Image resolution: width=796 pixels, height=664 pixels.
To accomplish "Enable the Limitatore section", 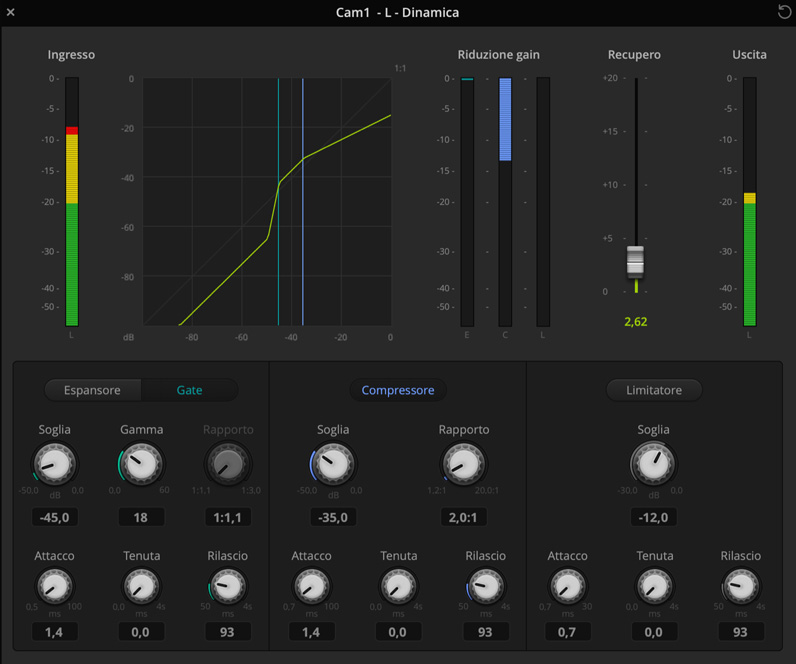I will click(654, 390).
